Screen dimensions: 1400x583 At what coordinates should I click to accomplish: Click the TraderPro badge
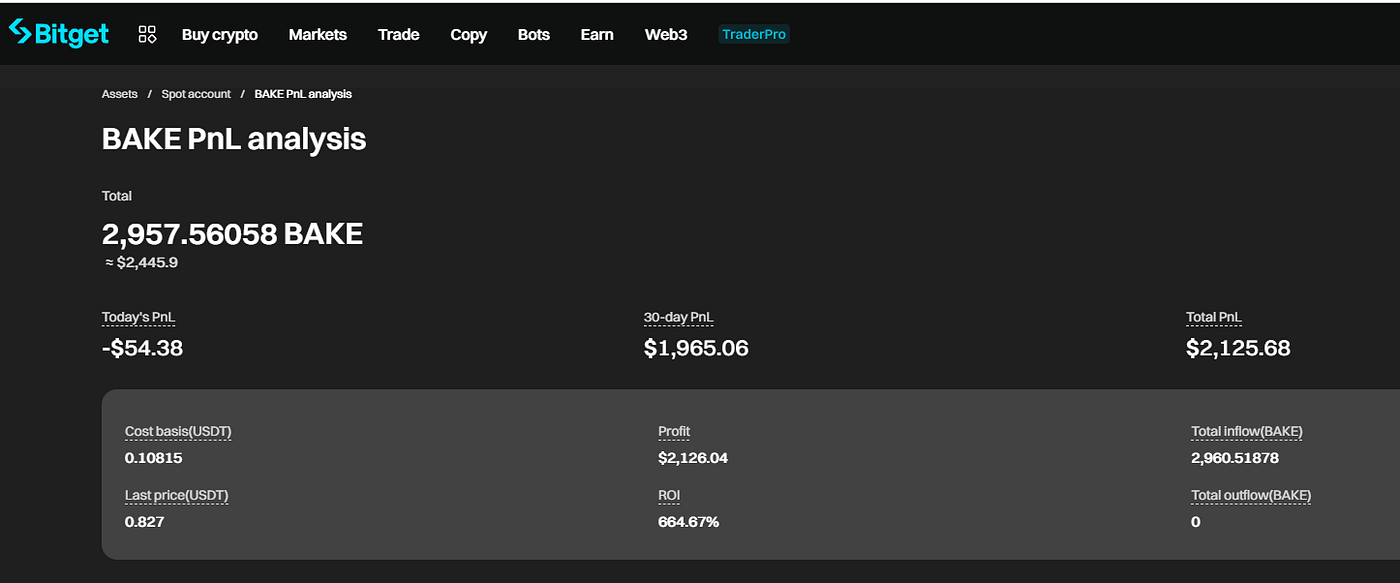point(754,34)
